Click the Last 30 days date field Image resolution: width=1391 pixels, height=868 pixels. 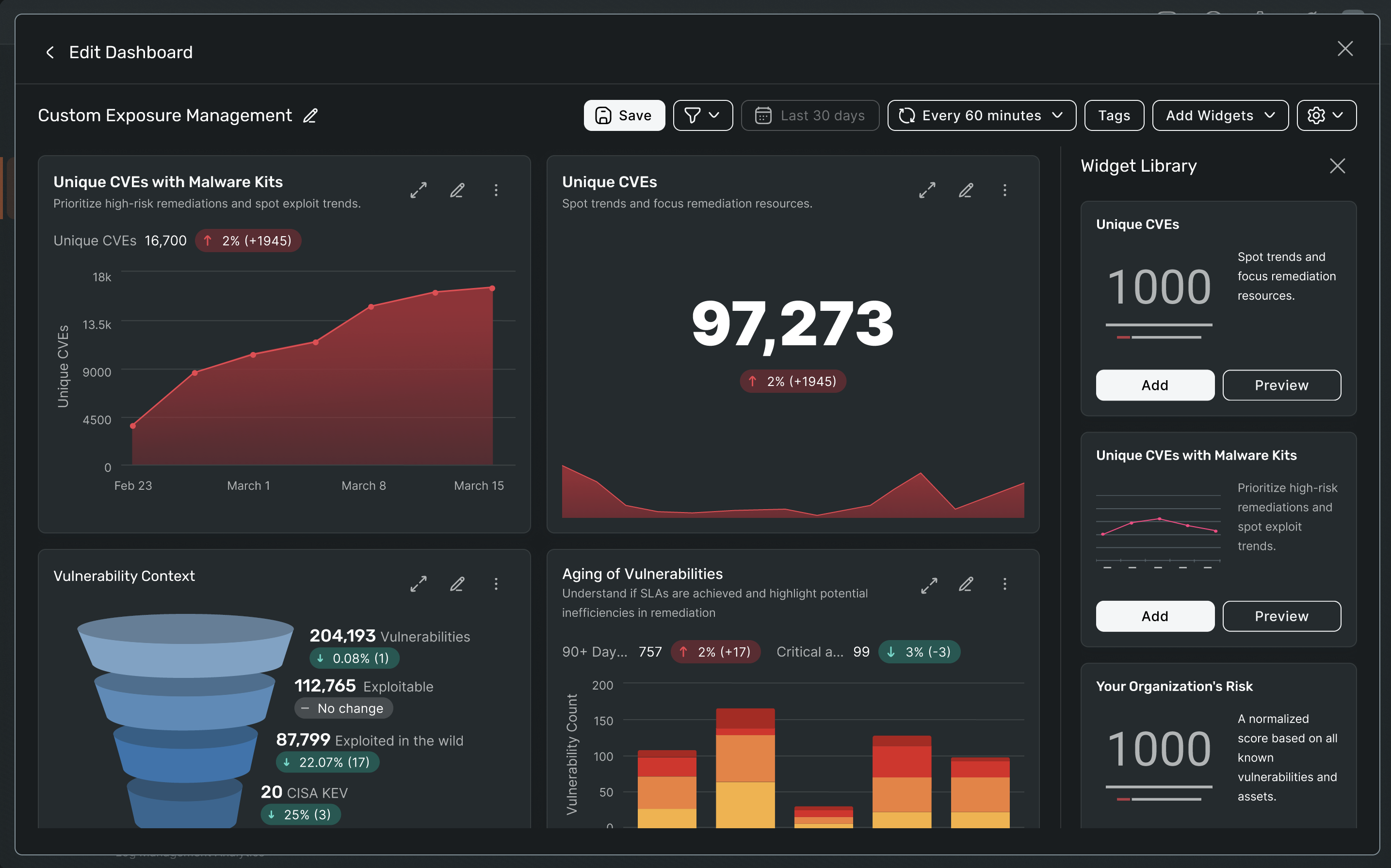pos(810,115)
